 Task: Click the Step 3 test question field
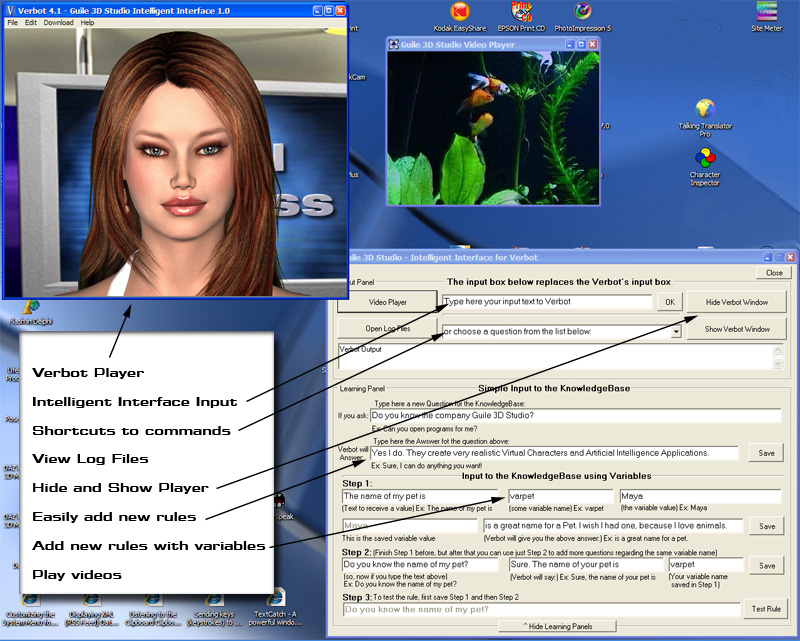click(x=541, y=609)
